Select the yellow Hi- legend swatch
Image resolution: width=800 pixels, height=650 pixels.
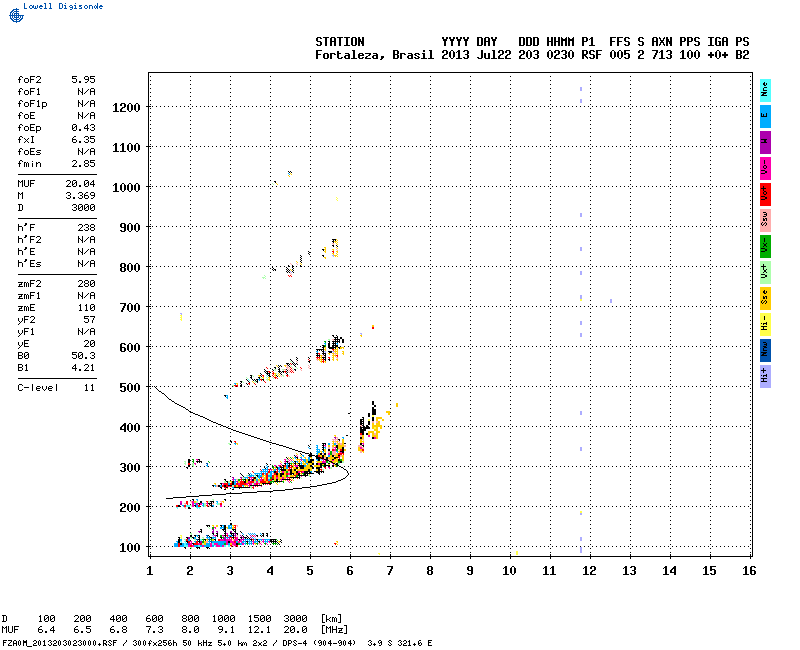pos(765,324)
